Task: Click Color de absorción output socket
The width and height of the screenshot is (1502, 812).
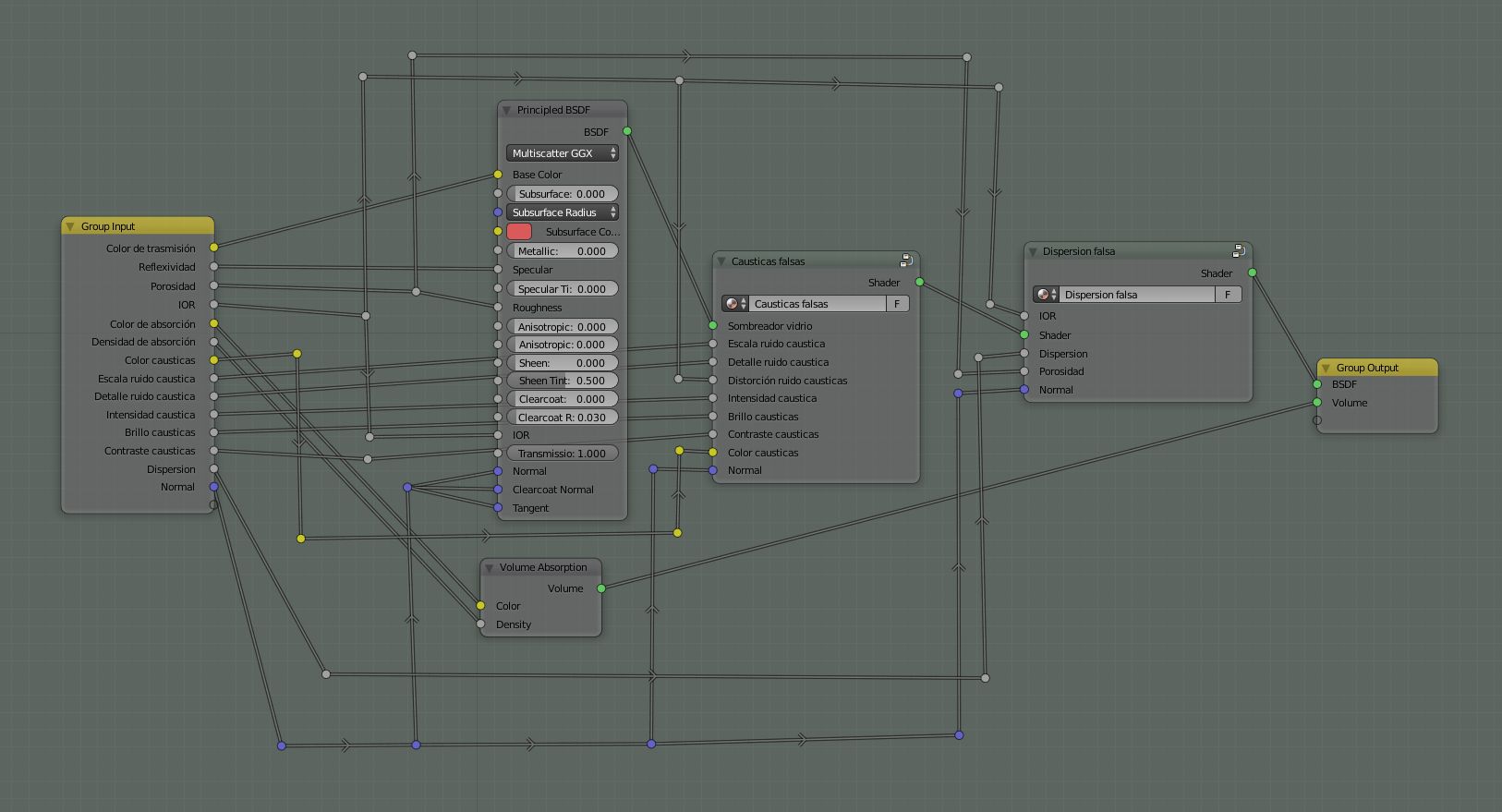Action: tap(214, 323)
